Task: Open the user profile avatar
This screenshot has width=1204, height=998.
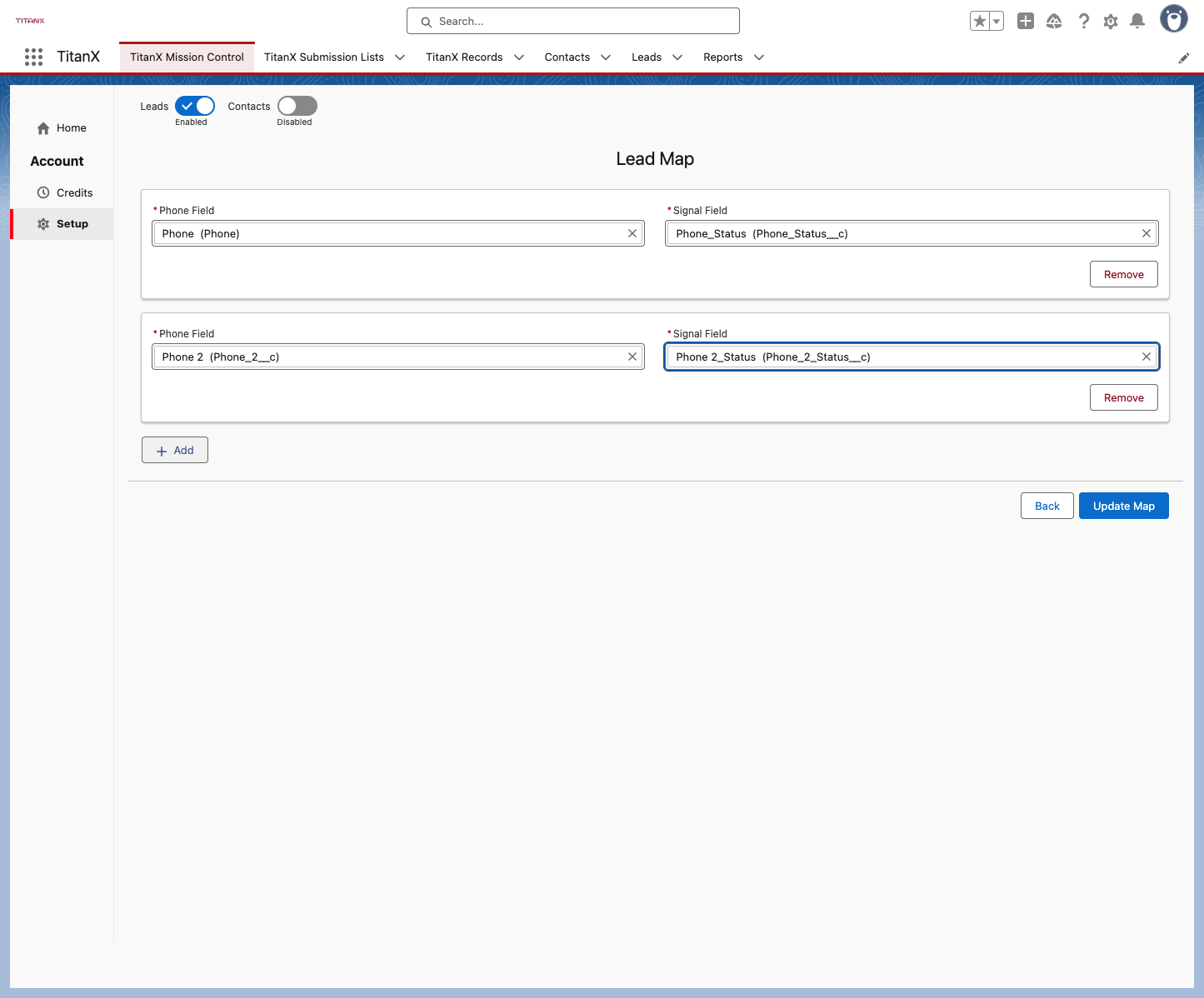Action: [x=1174, y=18]
